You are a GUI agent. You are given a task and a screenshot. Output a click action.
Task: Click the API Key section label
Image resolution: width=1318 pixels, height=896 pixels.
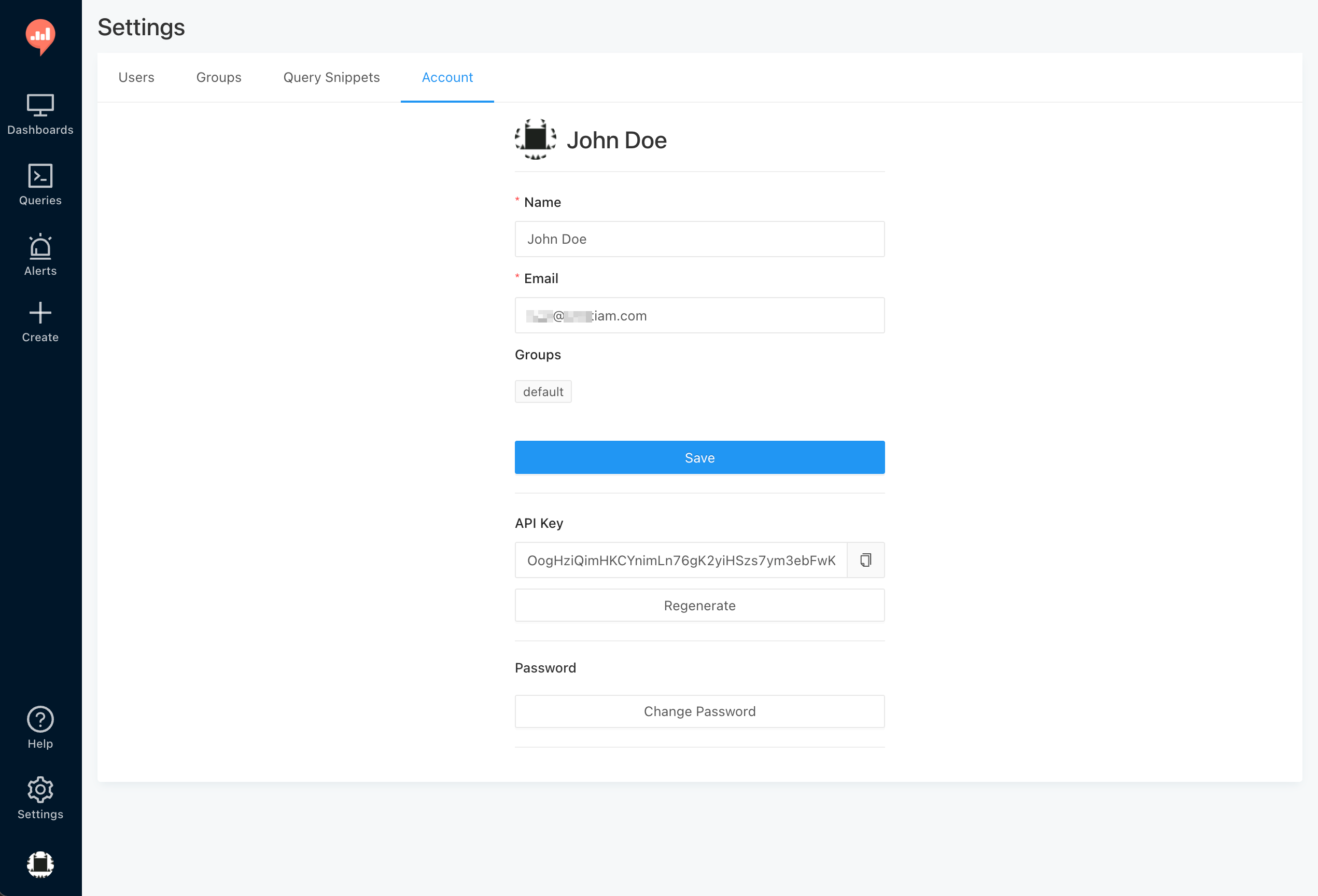pyautogui.click(x=539, y=523)
